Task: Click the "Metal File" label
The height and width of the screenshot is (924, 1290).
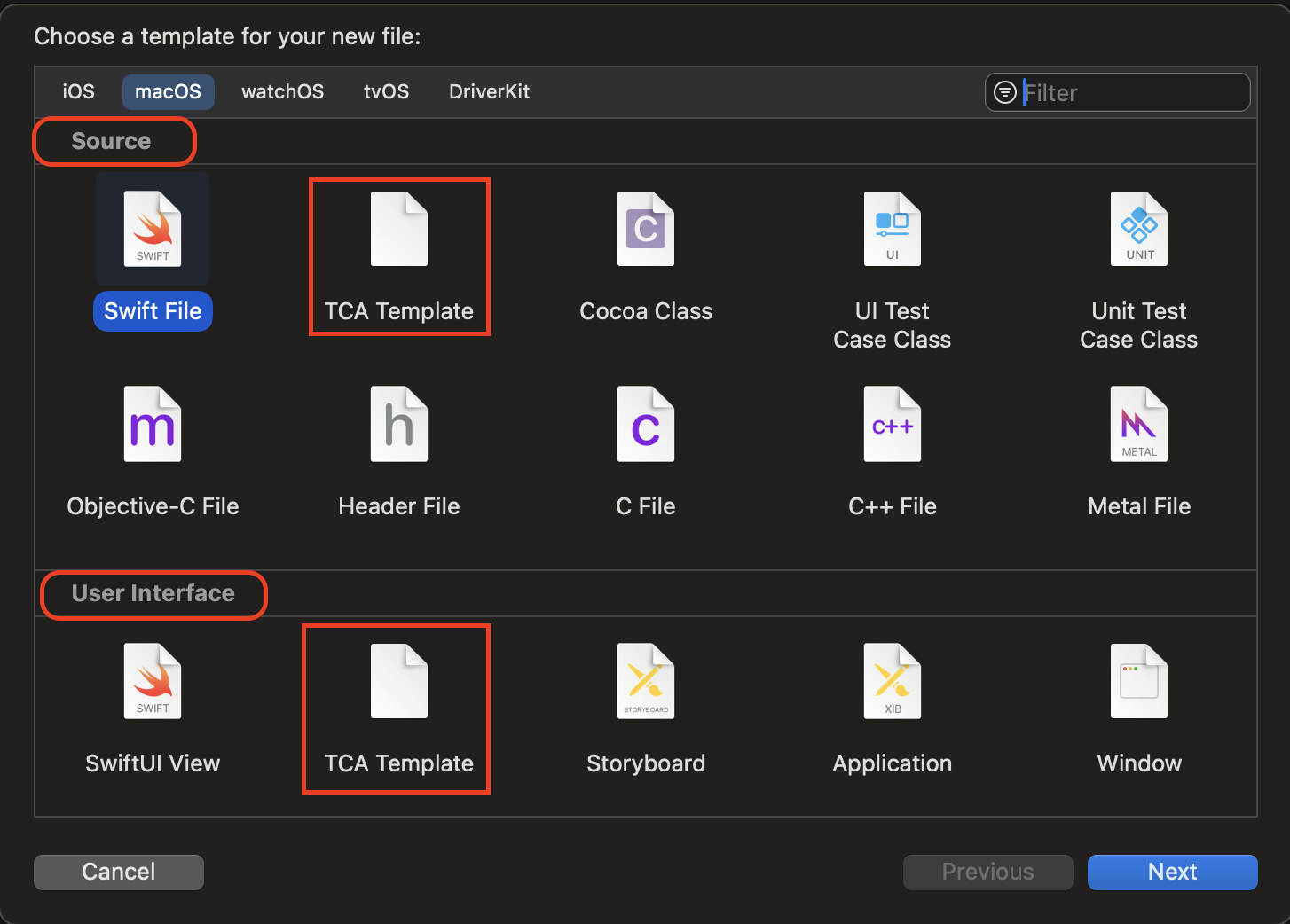Action: click(1139, 506)
